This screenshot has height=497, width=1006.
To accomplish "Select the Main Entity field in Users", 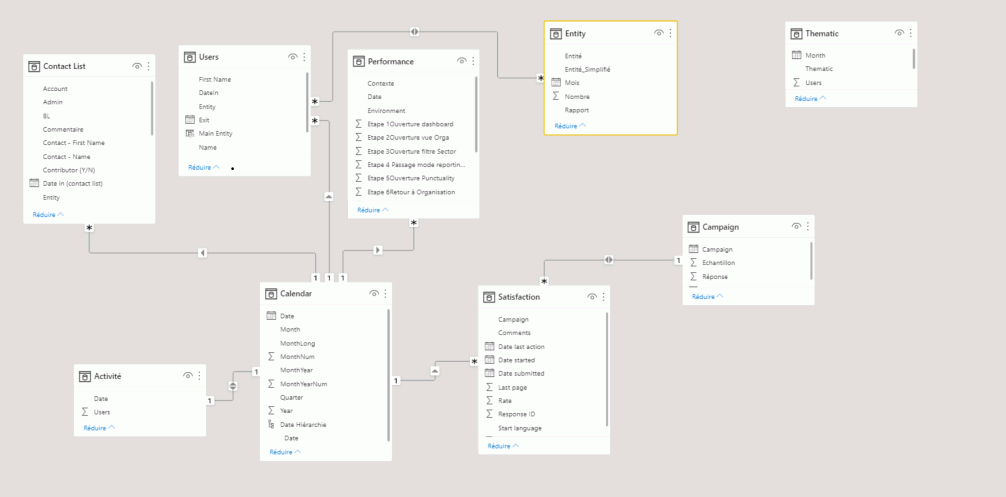I will 216,133.
